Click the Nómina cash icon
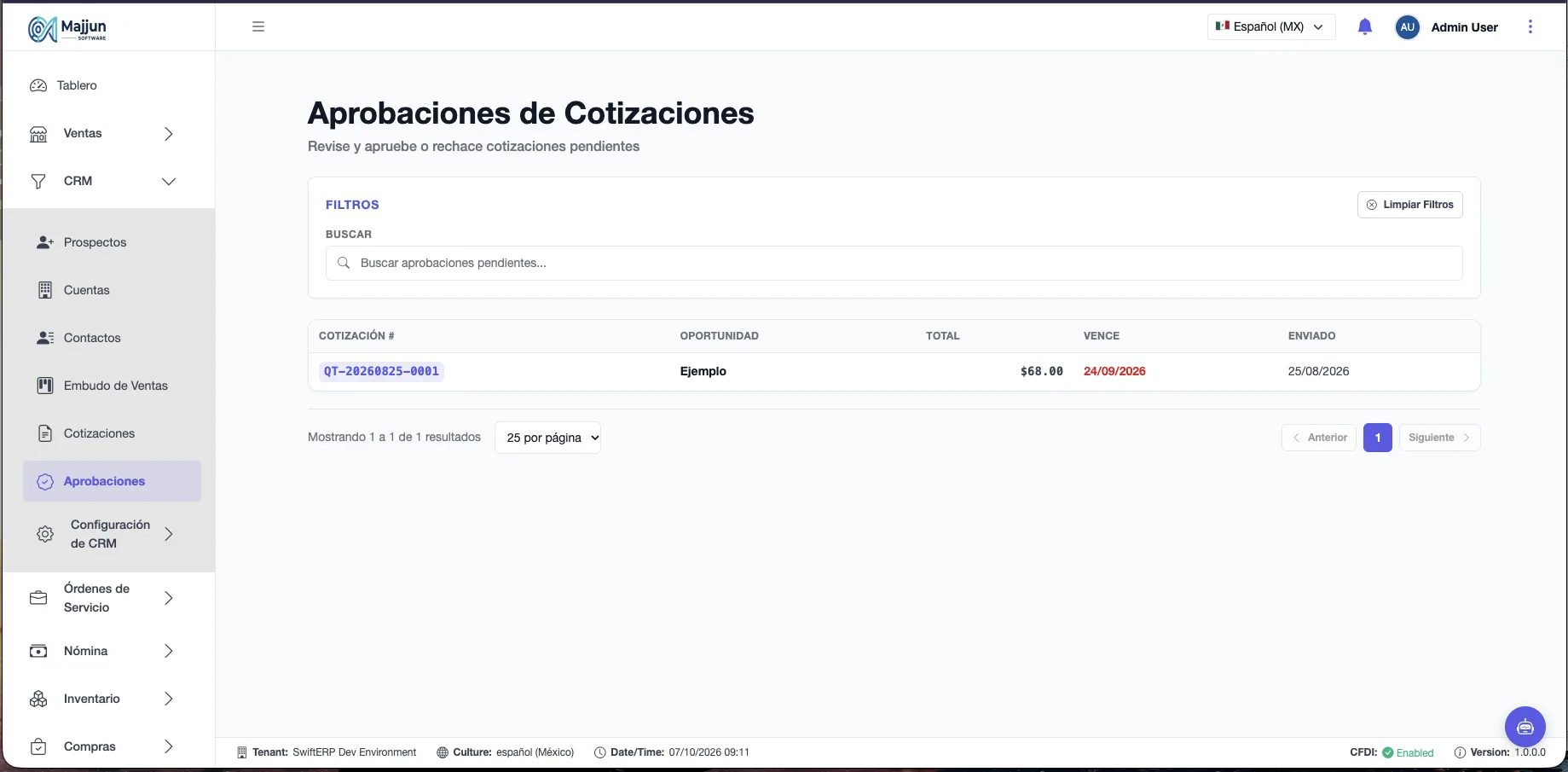Viewport: 1568px width, 772px height. 38,651
